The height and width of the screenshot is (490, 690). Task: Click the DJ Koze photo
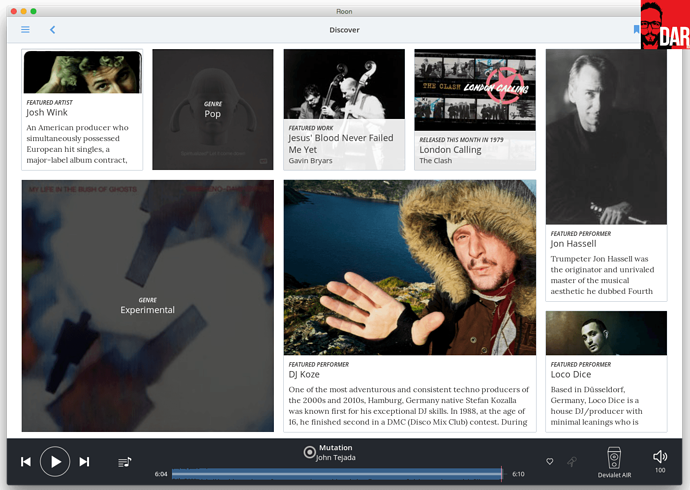tap(410, 267)
